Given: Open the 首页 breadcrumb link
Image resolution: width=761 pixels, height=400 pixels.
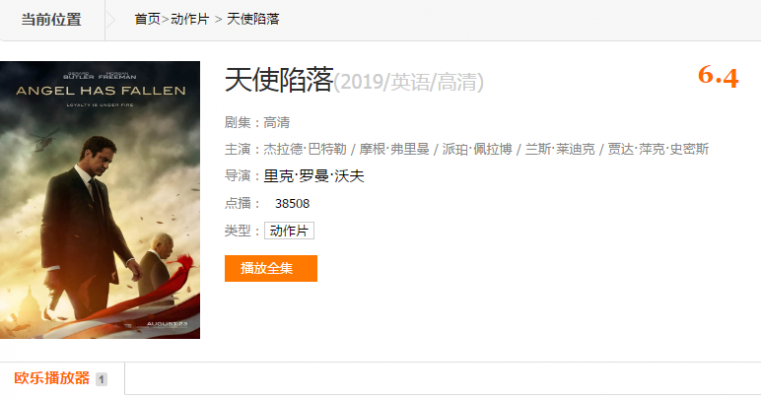Looking at the screenshot, I should pyautogui.click(x=148, y=19).
